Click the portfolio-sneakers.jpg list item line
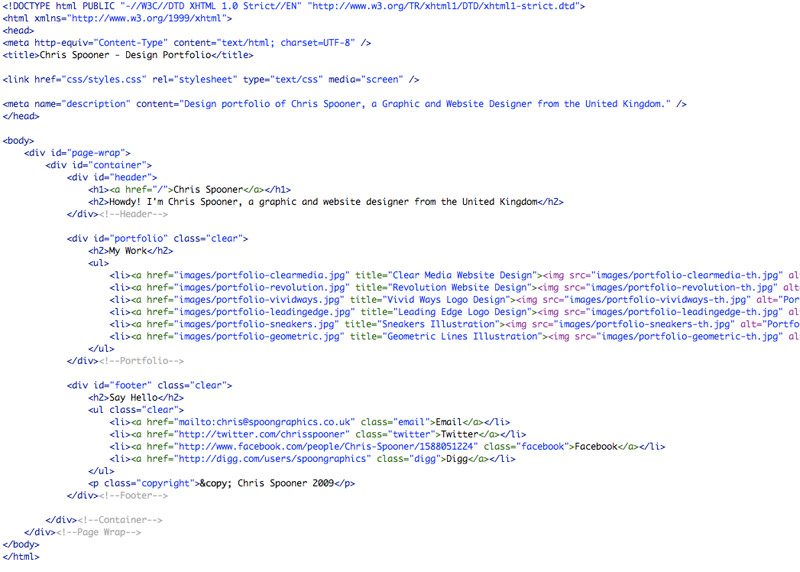This screenshot has width=800, height=572. click(455, 325)
